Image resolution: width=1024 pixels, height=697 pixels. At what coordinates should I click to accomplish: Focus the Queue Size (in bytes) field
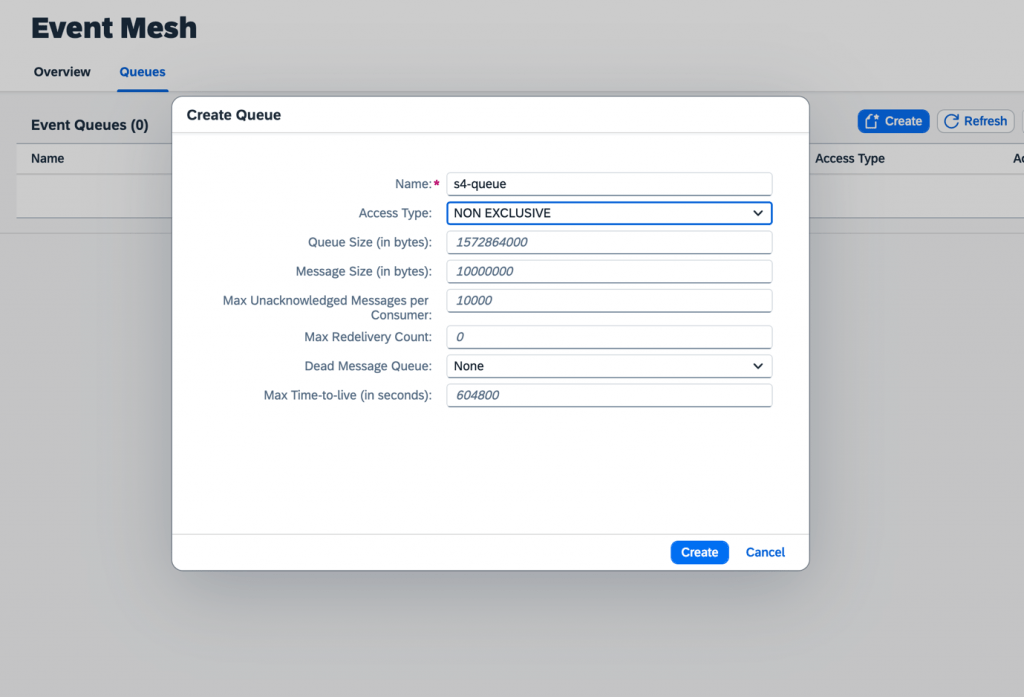click(609, 242)
